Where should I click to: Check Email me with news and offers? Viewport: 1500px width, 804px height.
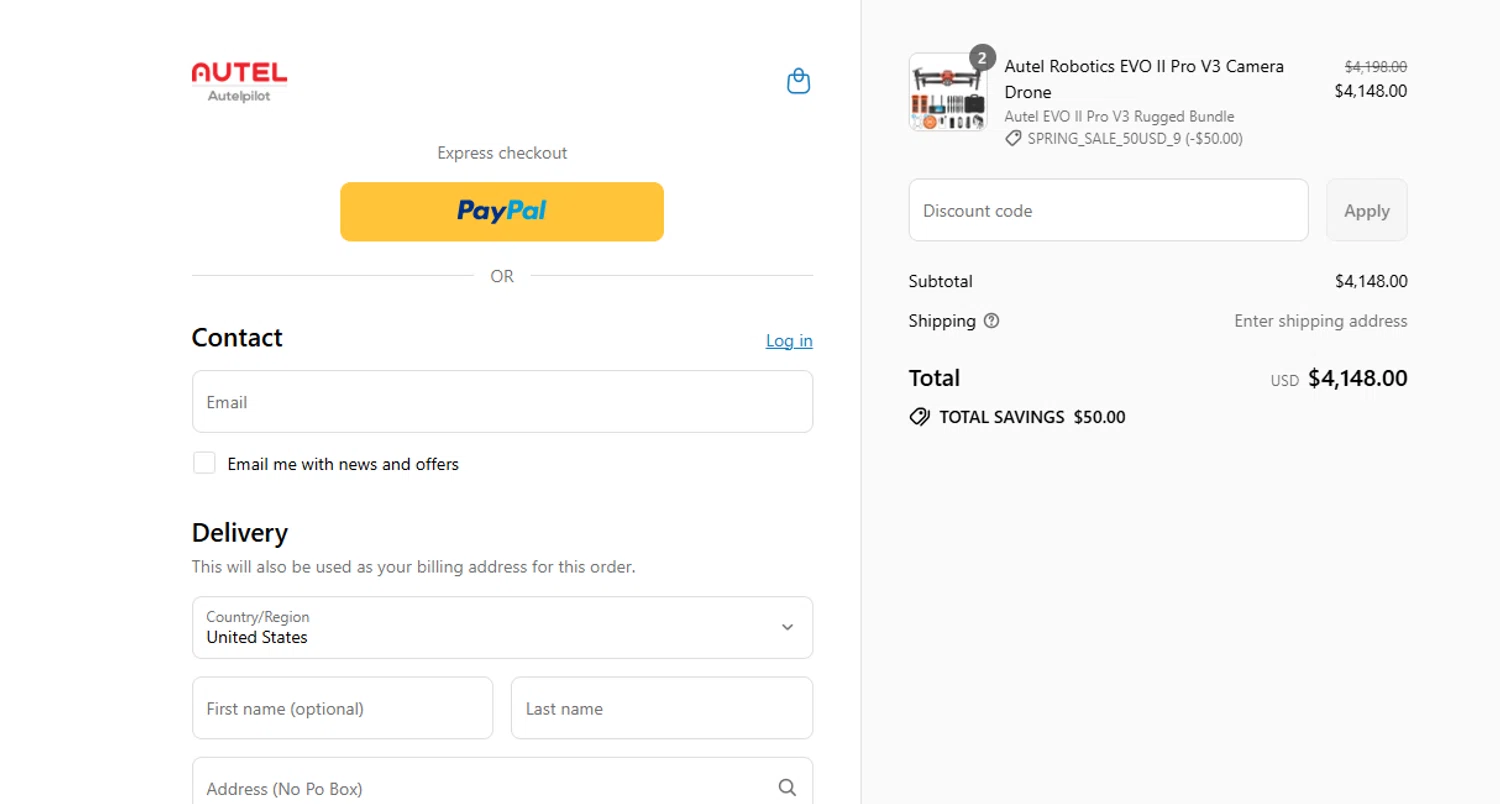[x=204, y=463]
